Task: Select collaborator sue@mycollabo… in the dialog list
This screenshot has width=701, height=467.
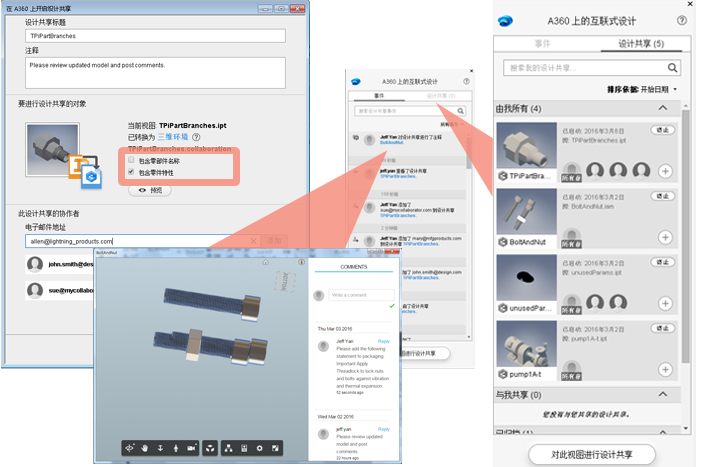Action: tap(59, 290)
